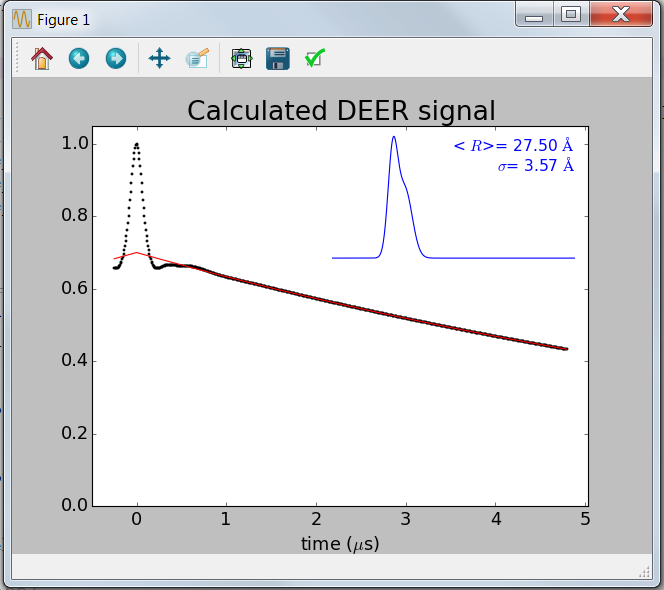Toggle the Pan axes tool

tap(159, 59)
